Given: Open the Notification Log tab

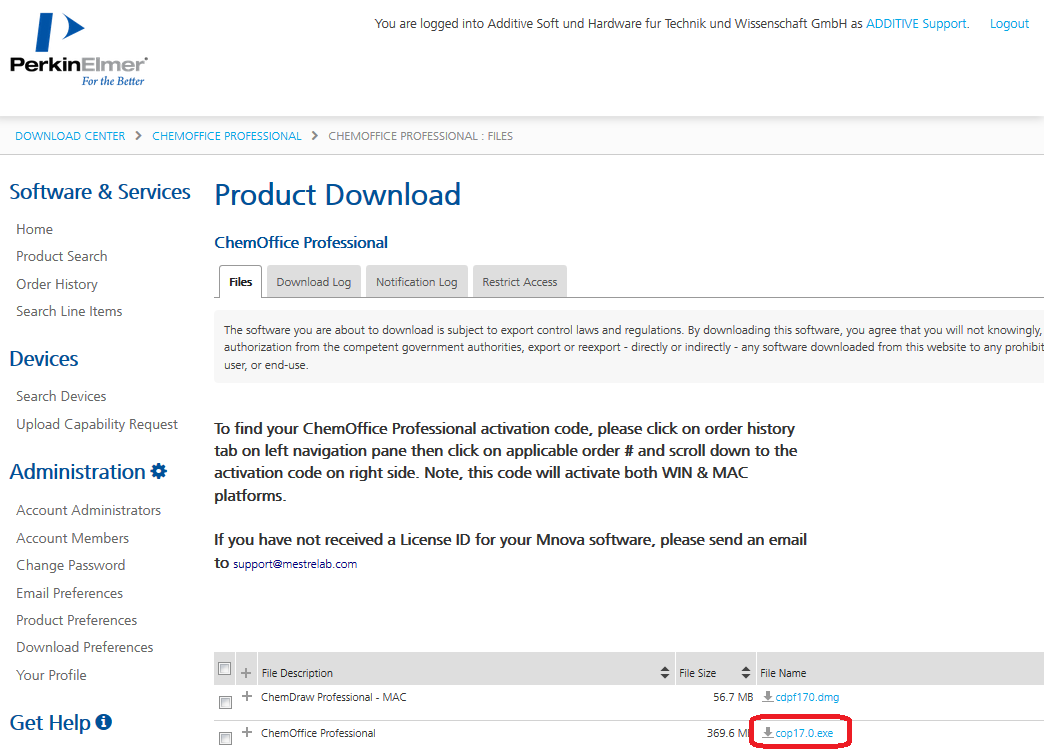Looking at the screenshot, I should coord(417,282).
